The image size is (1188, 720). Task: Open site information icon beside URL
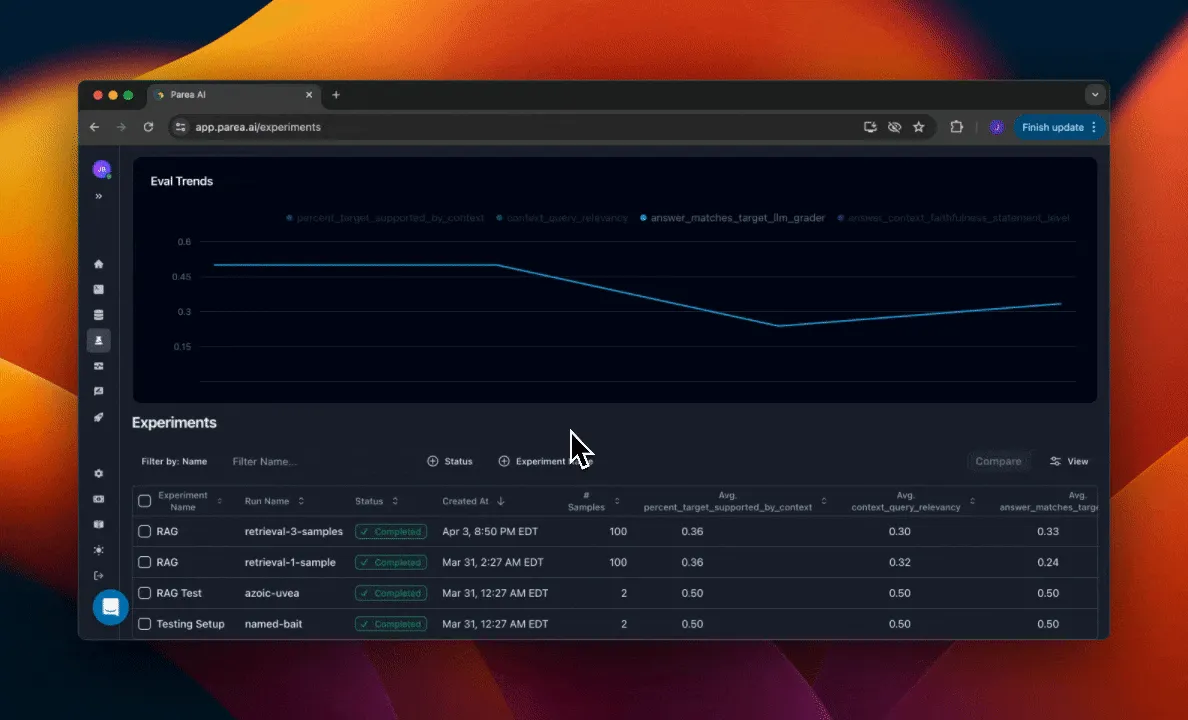180,127
